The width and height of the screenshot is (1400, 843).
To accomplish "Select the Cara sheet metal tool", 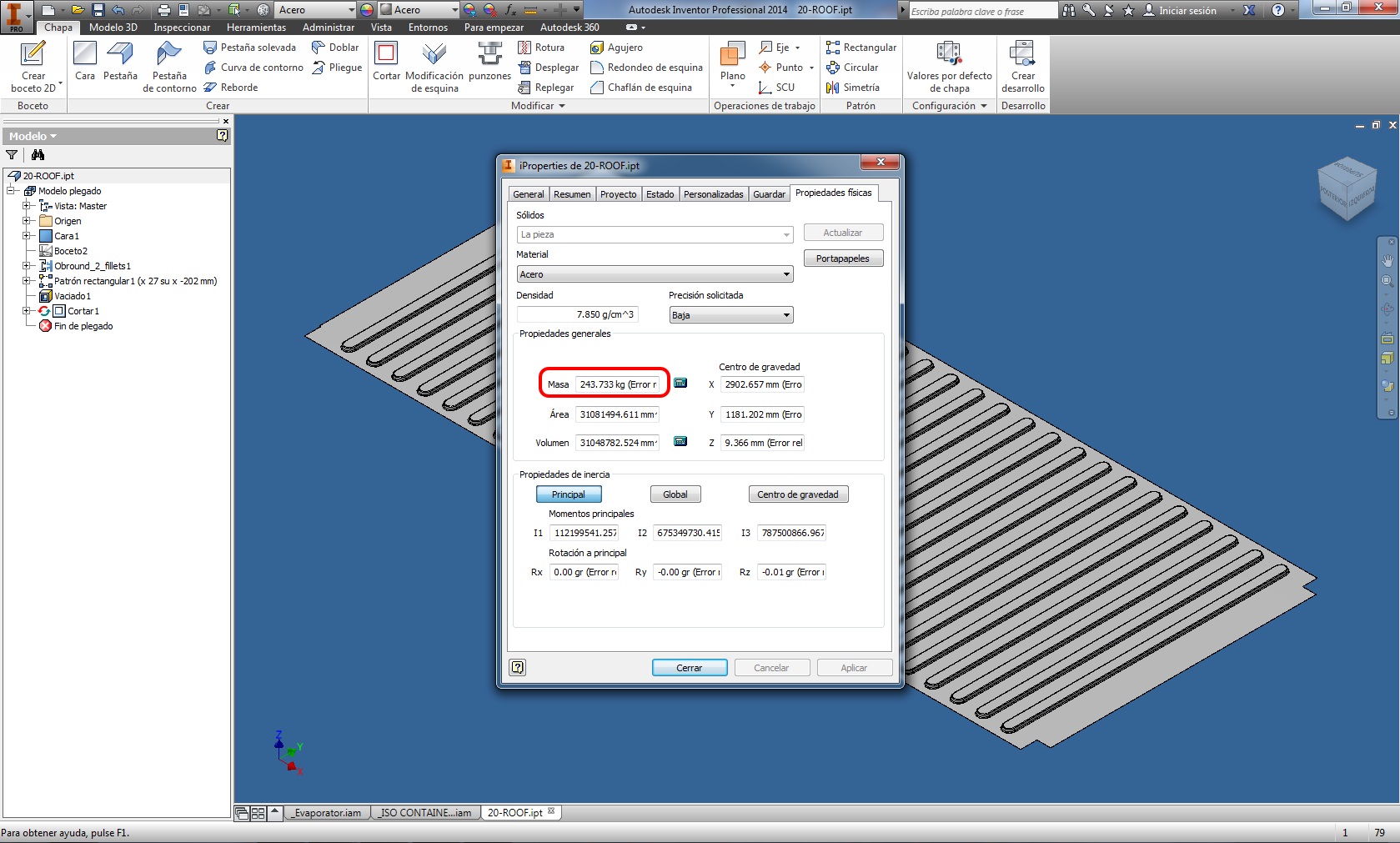I will point(85,61).
